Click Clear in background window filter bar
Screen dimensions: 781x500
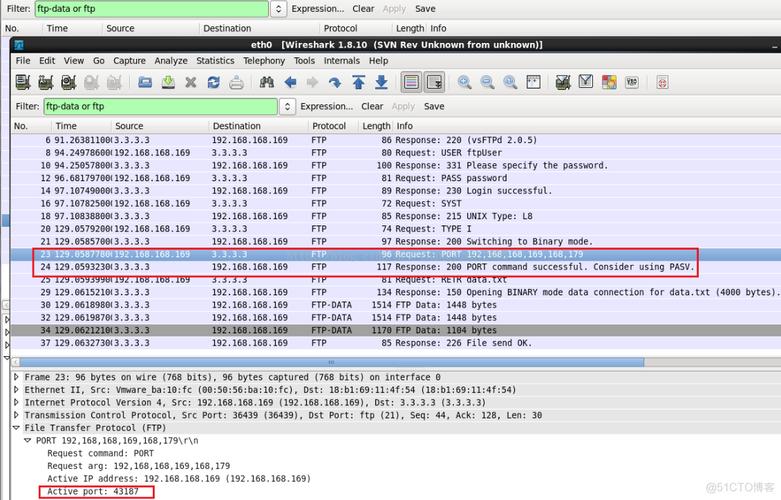click(363, 9)
